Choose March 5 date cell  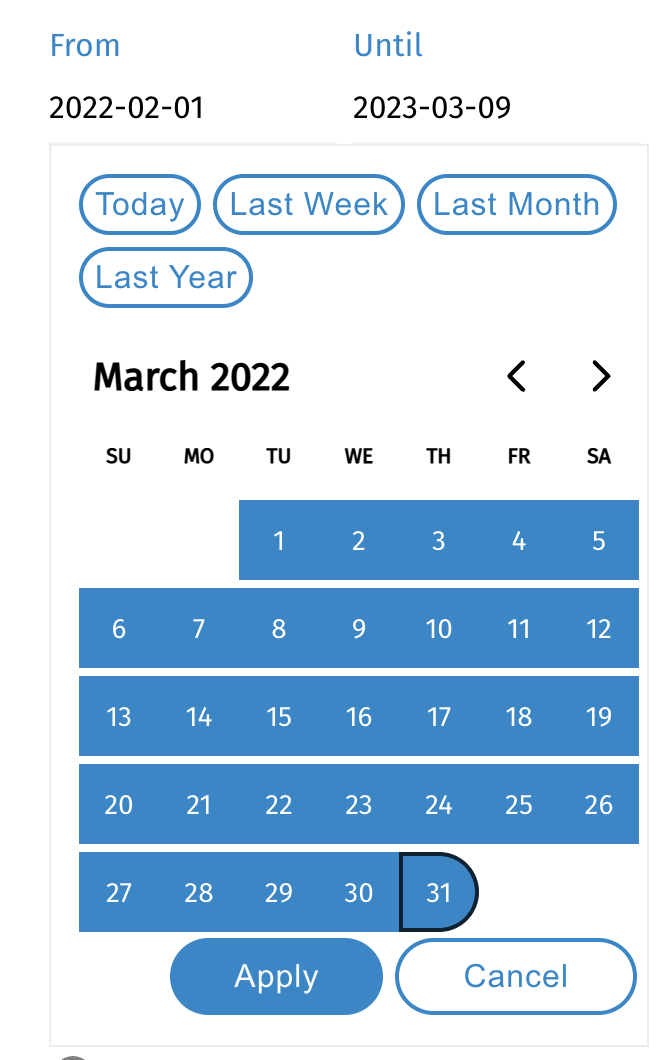coord(599,541)
